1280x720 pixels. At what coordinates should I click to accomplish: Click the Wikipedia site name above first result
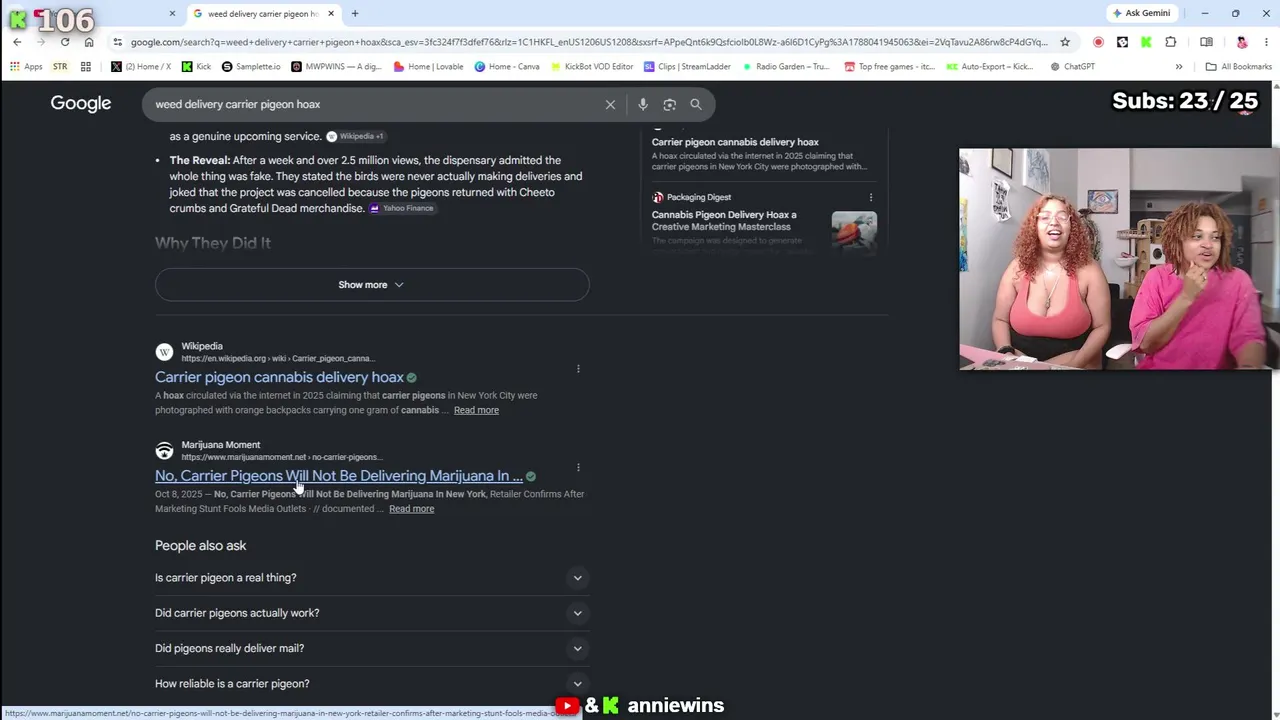pos(202,346)
